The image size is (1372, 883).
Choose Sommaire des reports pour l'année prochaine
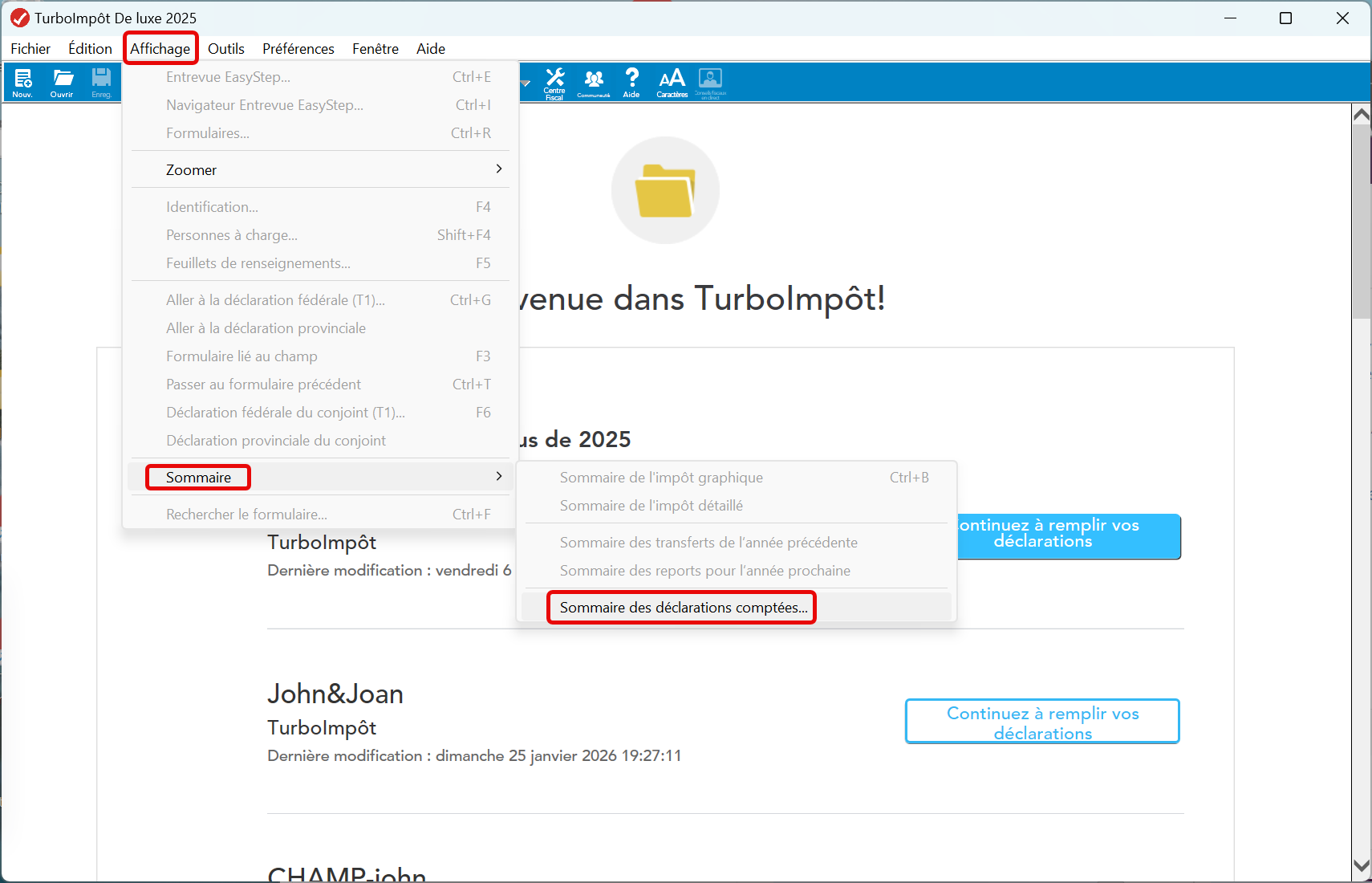point(737,571)
